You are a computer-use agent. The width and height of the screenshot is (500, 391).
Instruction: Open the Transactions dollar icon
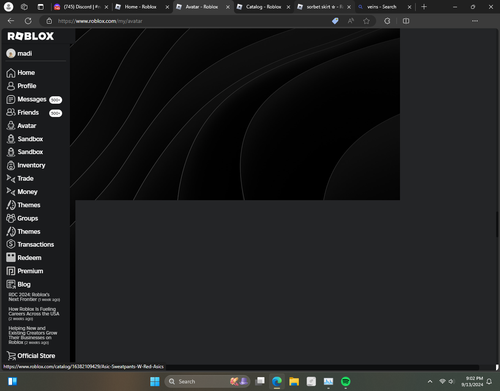[x=11, y=244]
